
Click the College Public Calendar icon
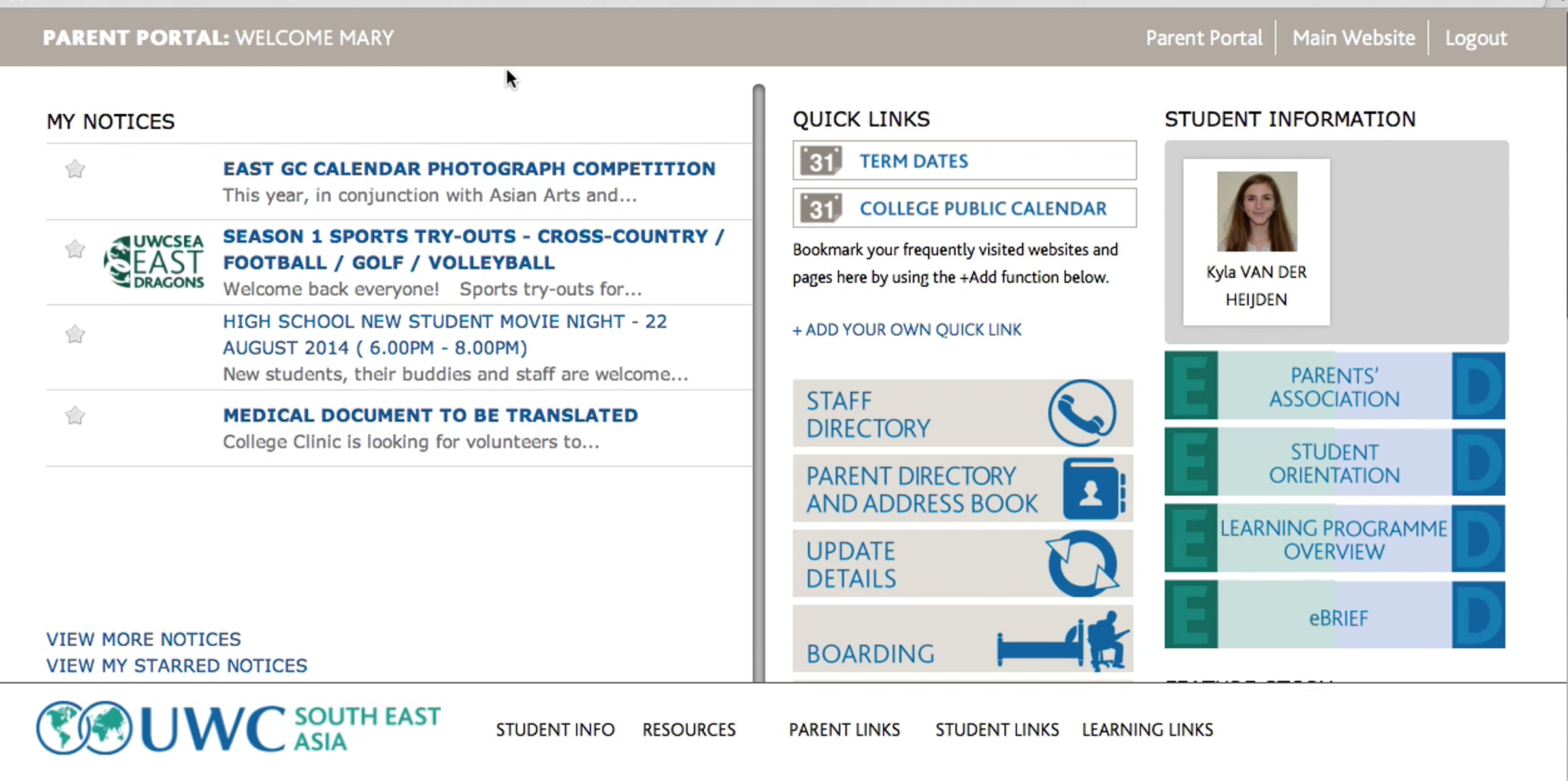click(821, 208)
